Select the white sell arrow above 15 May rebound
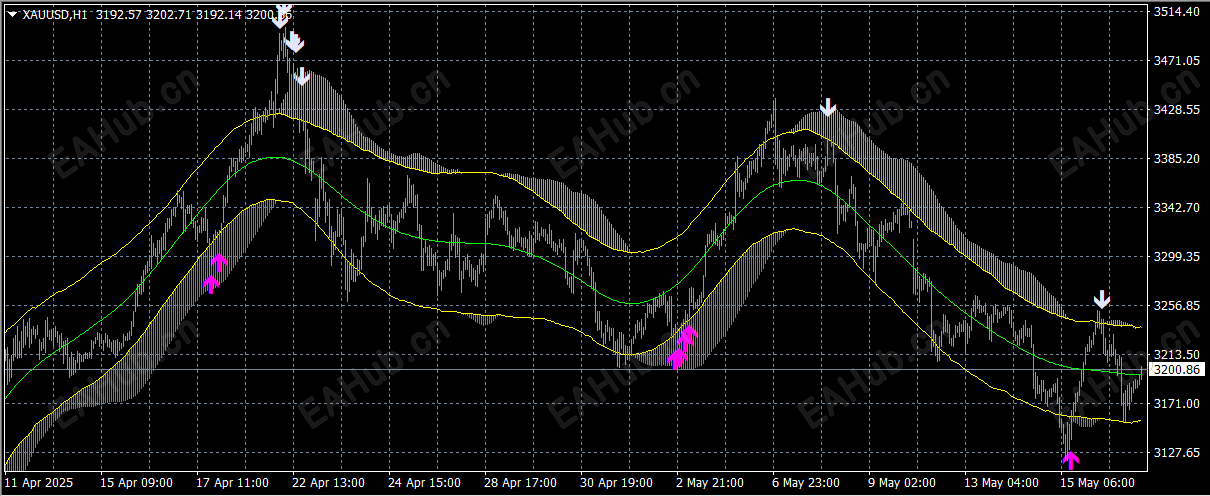Image resolution: width=1210 pixels, height=496 pixels. 1101,299
